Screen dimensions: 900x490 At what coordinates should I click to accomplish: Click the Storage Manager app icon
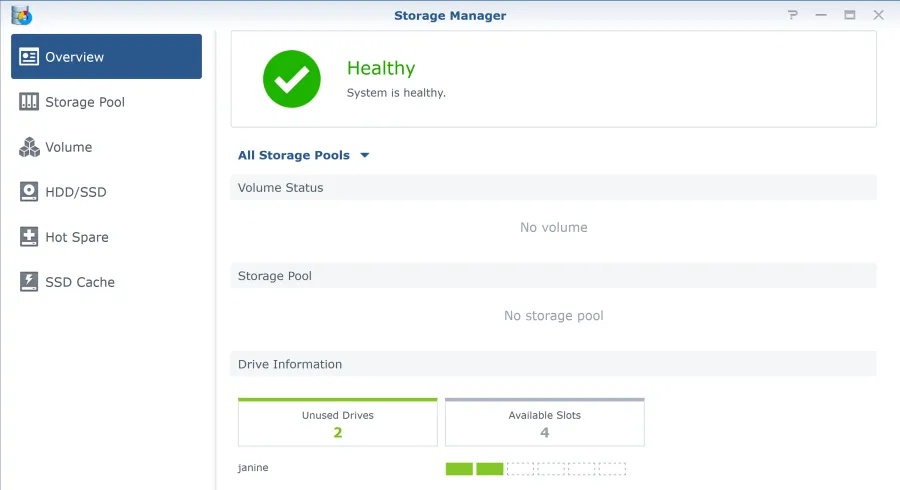(x=22, y=15)
